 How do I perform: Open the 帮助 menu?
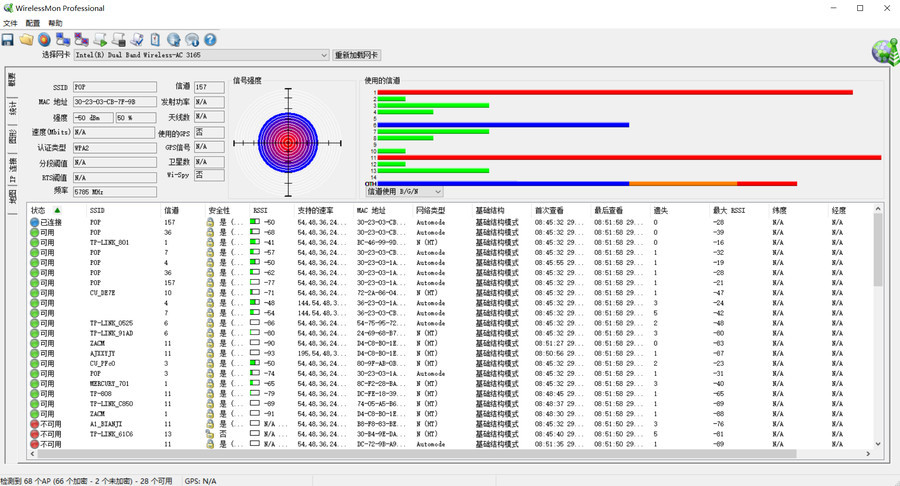click(55, 23)
